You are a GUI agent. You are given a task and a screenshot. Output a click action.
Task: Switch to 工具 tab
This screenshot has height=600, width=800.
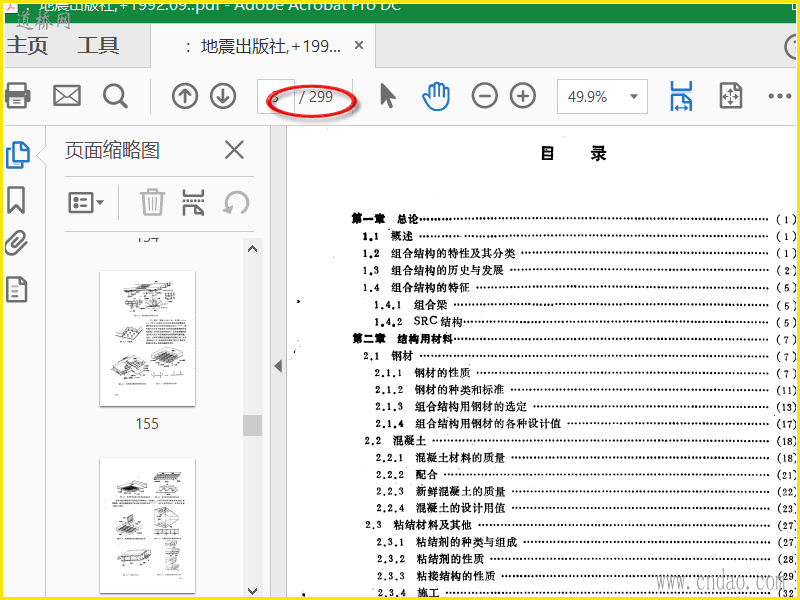[98, 45]
